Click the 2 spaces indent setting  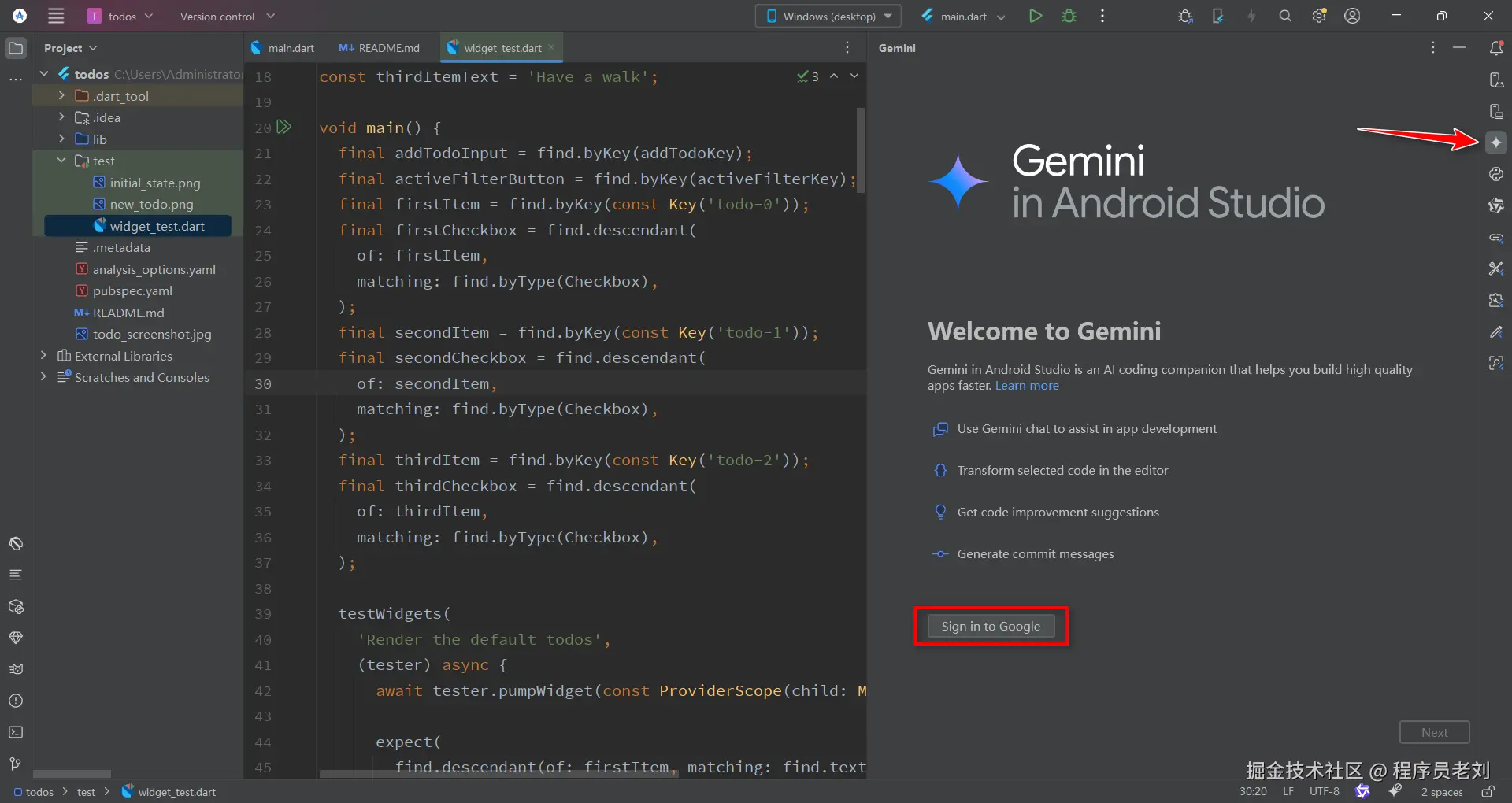pos(1442,791)
